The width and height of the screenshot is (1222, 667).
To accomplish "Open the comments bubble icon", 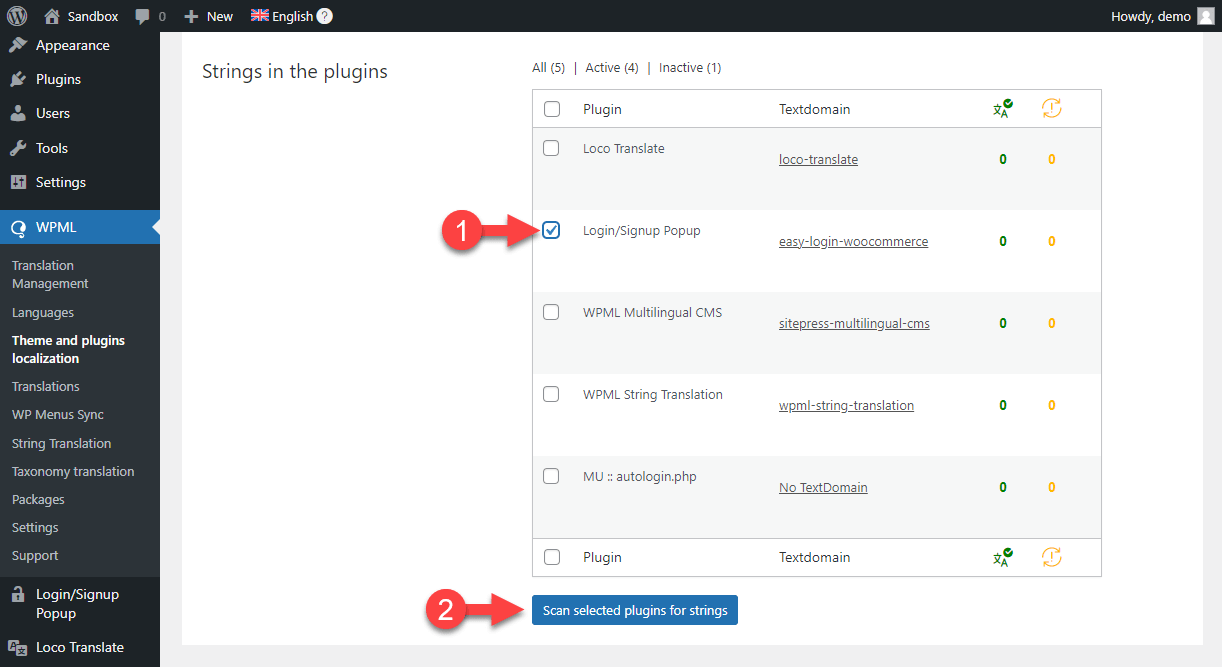I will point(143,17).
